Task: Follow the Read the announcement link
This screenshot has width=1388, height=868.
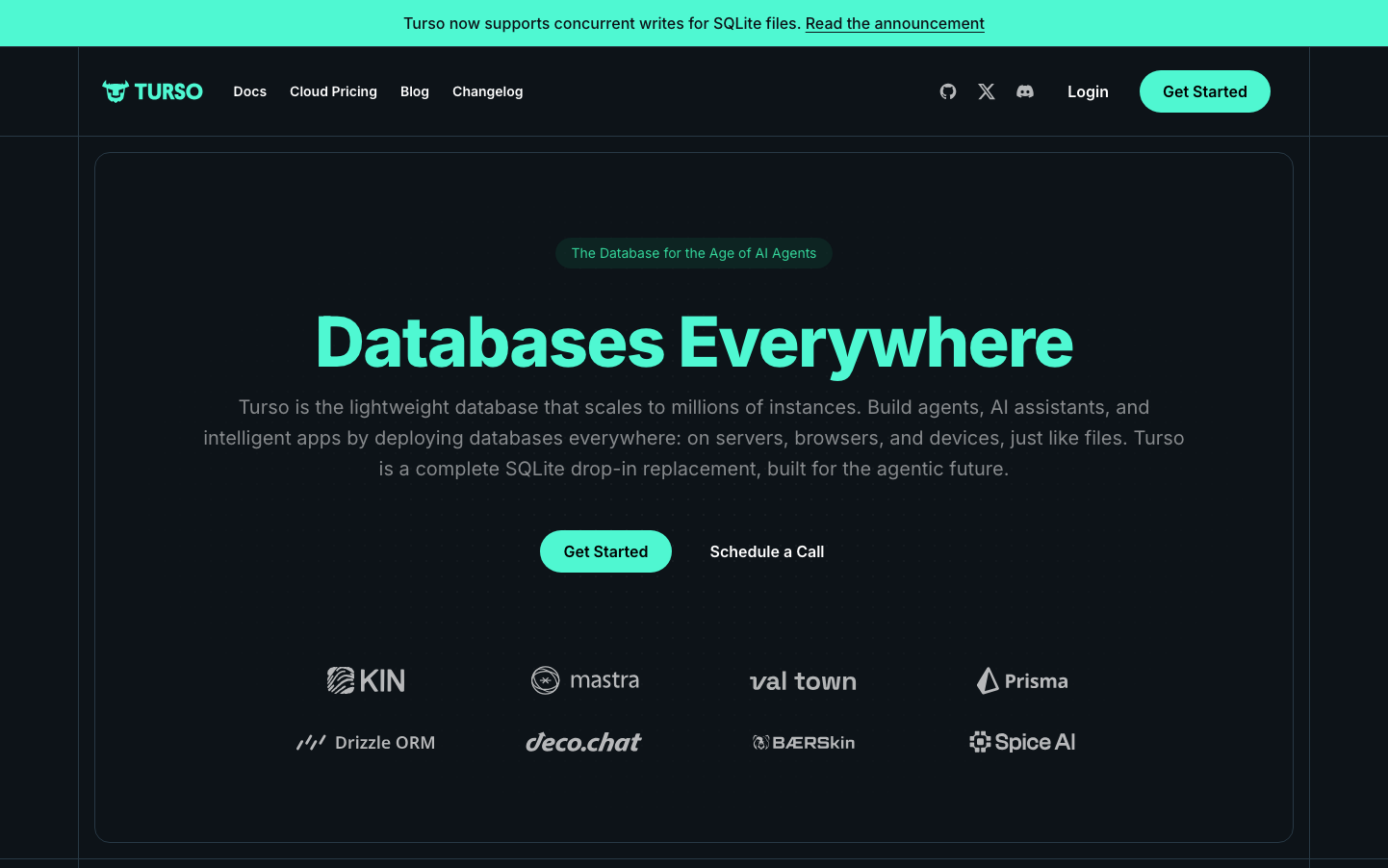Action: point(894,23)
